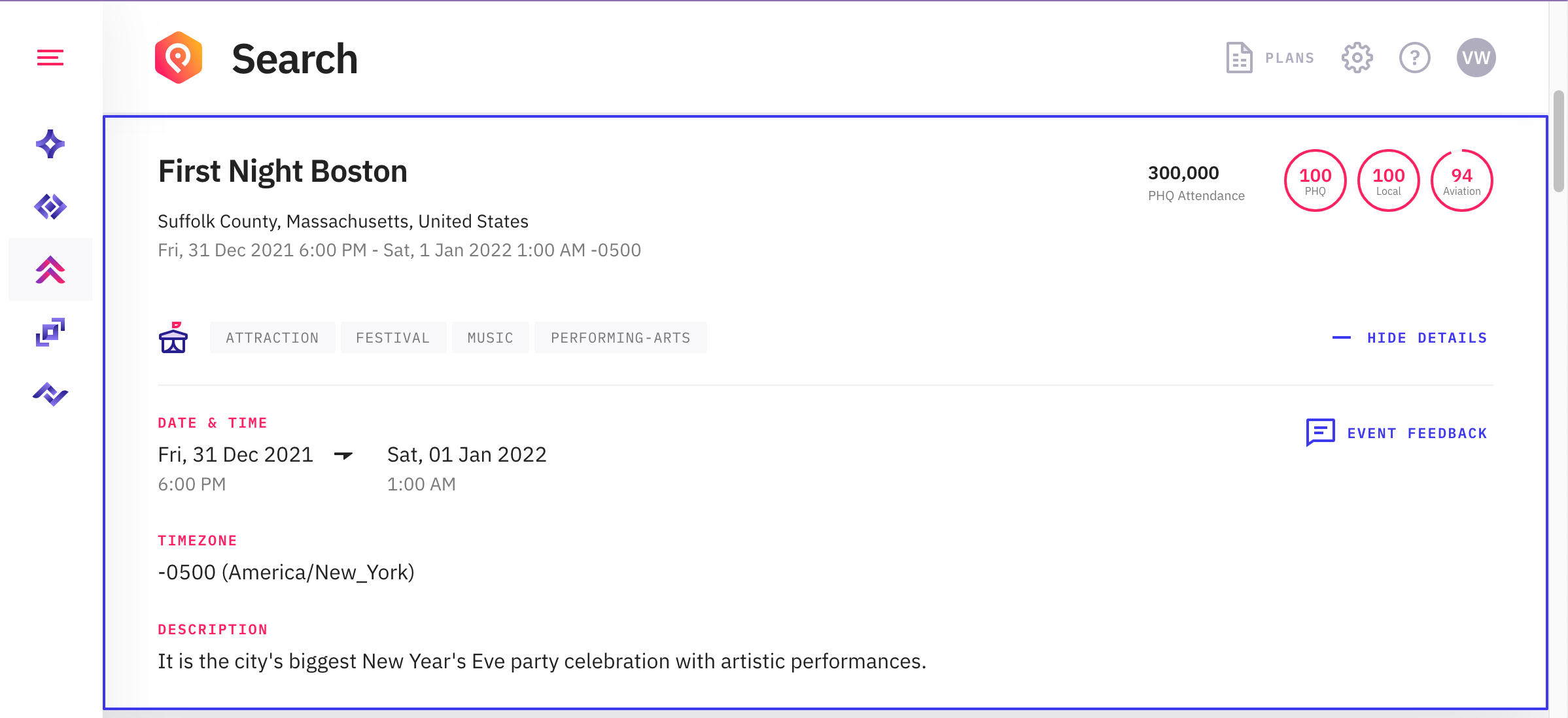Click the PredictHQ hexagon logo

pyautogui.click(x=179, y=58)
